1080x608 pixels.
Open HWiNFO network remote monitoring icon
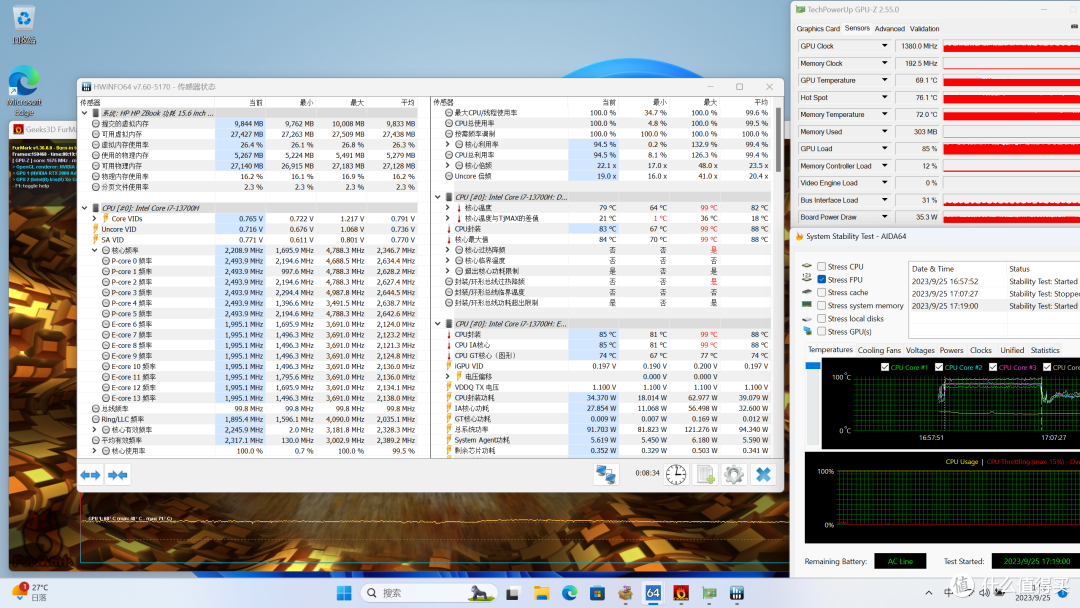point(606,474)
